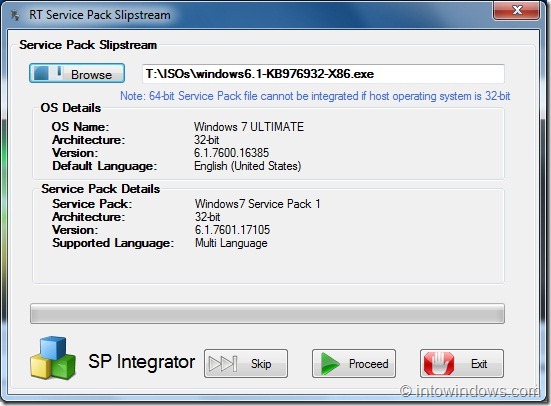Click the 'Service Pack:' label
Screen dimensions: 551x406
point(92,204)
